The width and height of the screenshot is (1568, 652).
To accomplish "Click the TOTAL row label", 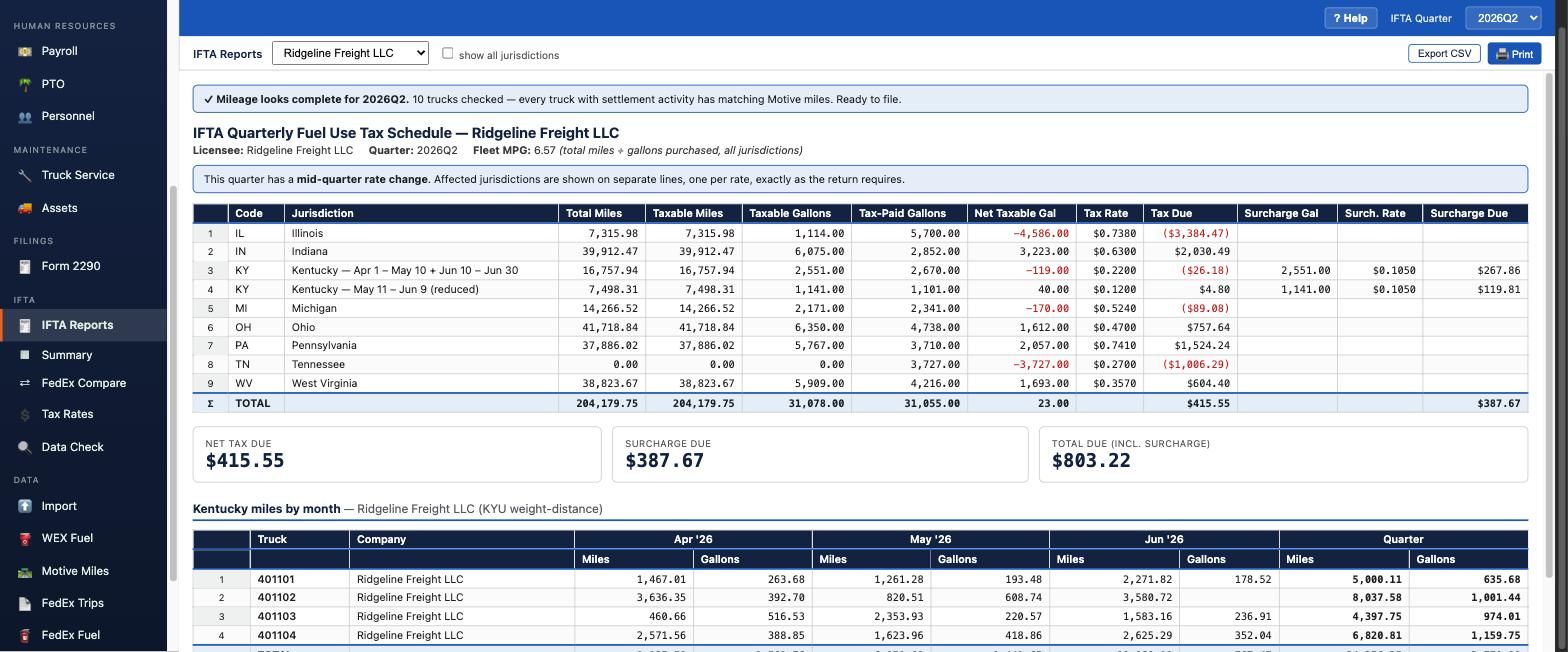I will pos(252,403).
